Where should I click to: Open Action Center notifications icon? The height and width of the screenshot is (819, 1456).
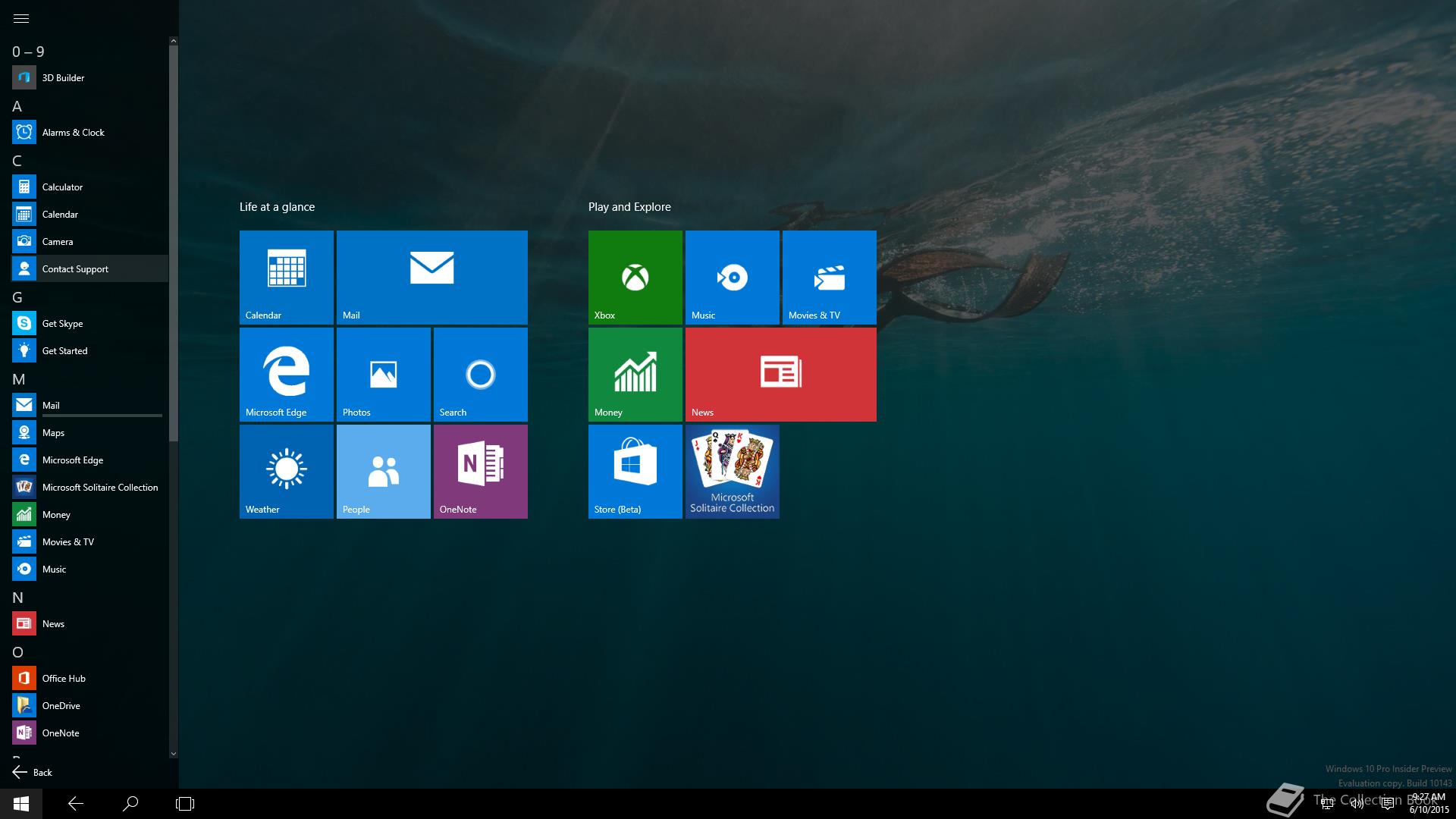(1388, 804)
